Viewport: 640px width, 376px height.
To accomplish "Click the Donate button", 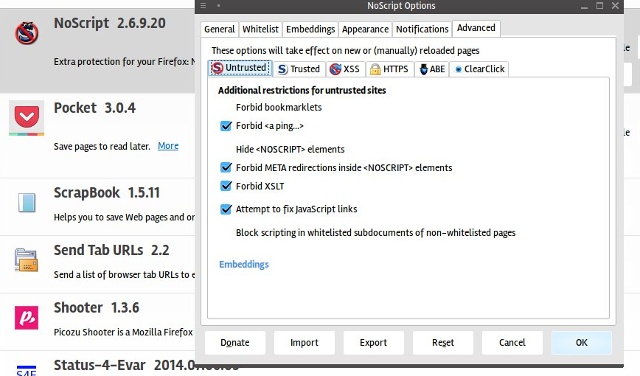I will tap(235, 343).
